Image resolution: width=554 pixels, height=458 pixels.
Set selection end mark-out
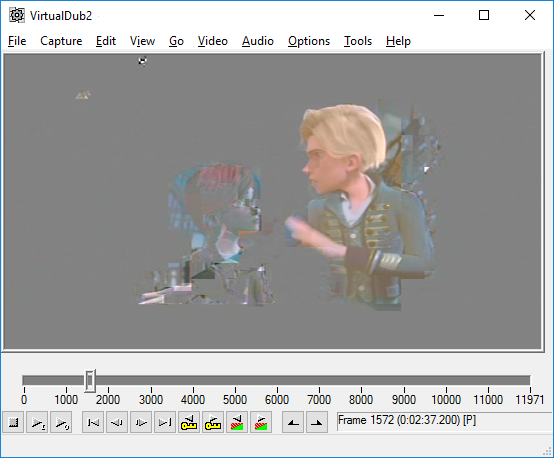tap(317, 422)
